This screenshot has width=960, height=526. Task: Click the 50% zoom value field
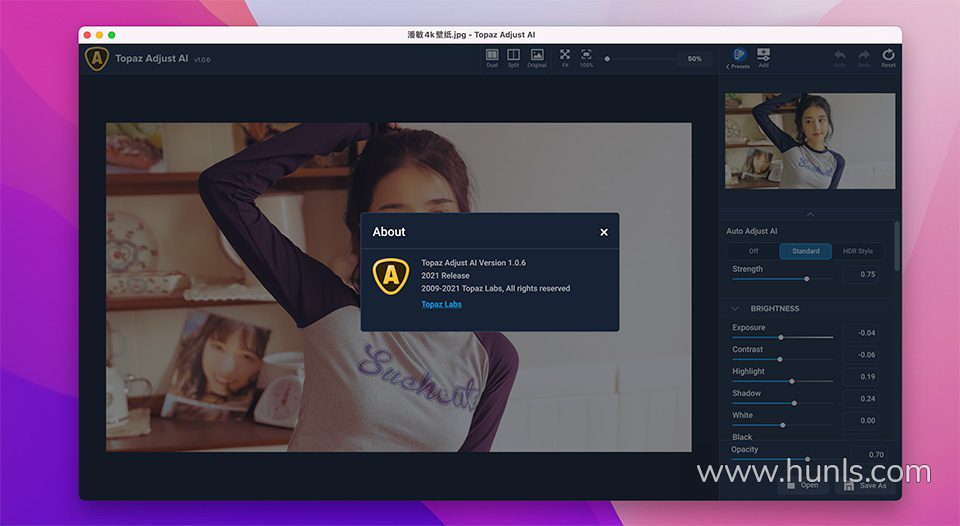[x=695, y=59]
